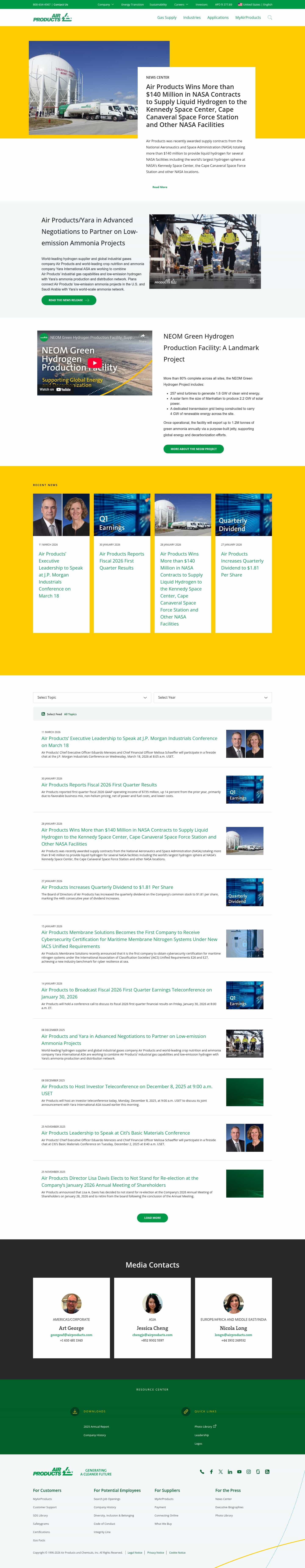Open Citi's Basic Materials Conference headline

click(x=115, y=1133)
